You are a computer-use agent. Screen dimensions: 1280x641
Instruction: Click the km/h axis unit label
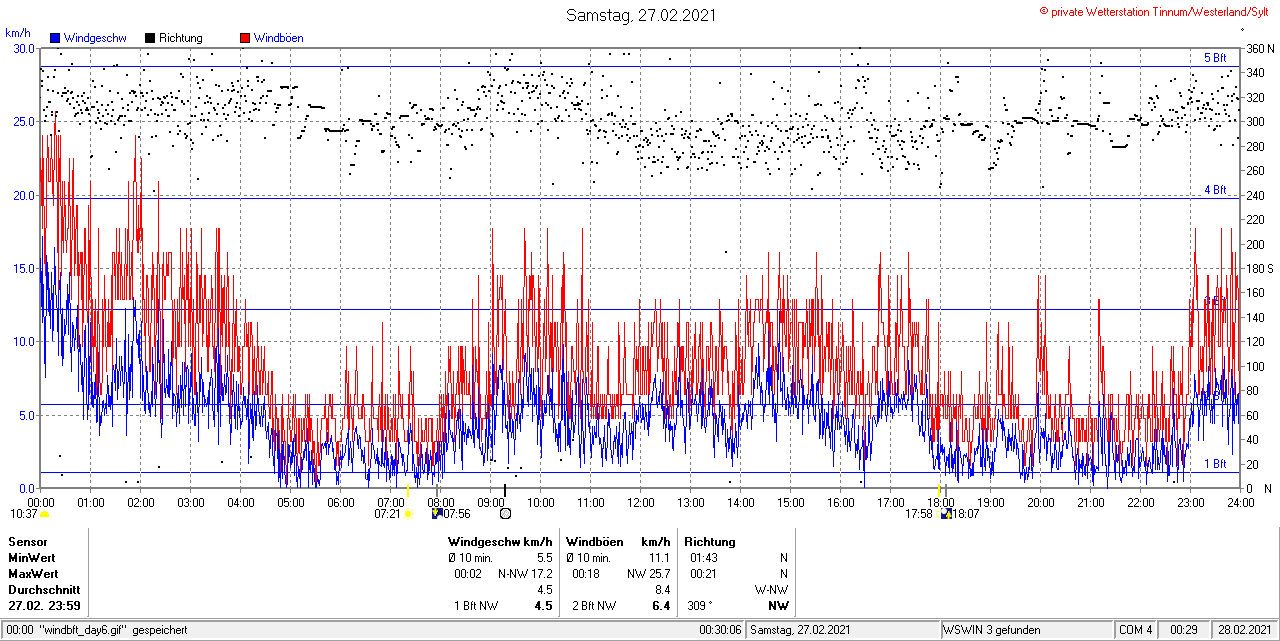click(18, 33)
